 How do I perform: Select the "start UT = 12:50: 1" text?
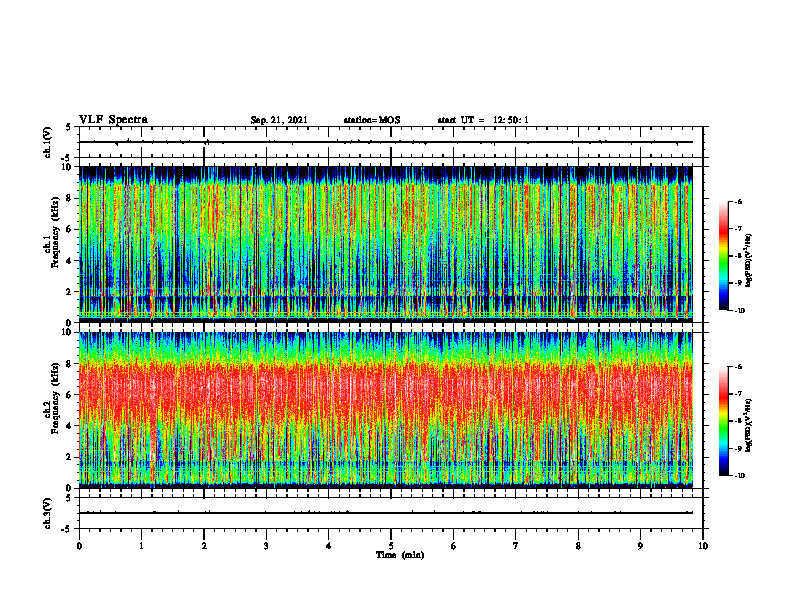click(483, 120)
